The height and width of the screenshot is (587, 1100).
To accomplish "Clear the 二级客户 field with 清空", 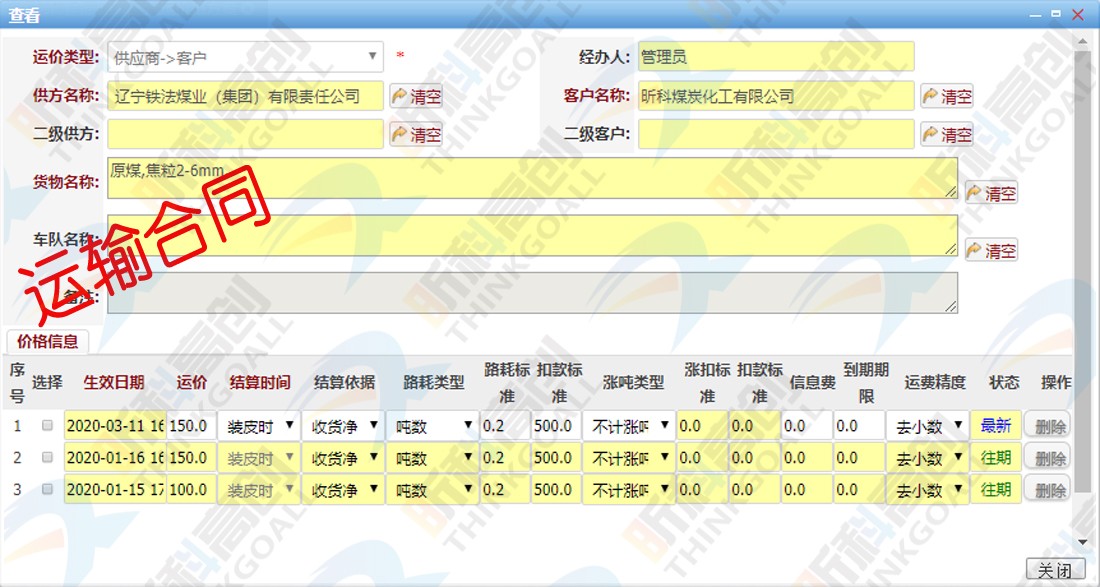I will pos(947,134).
